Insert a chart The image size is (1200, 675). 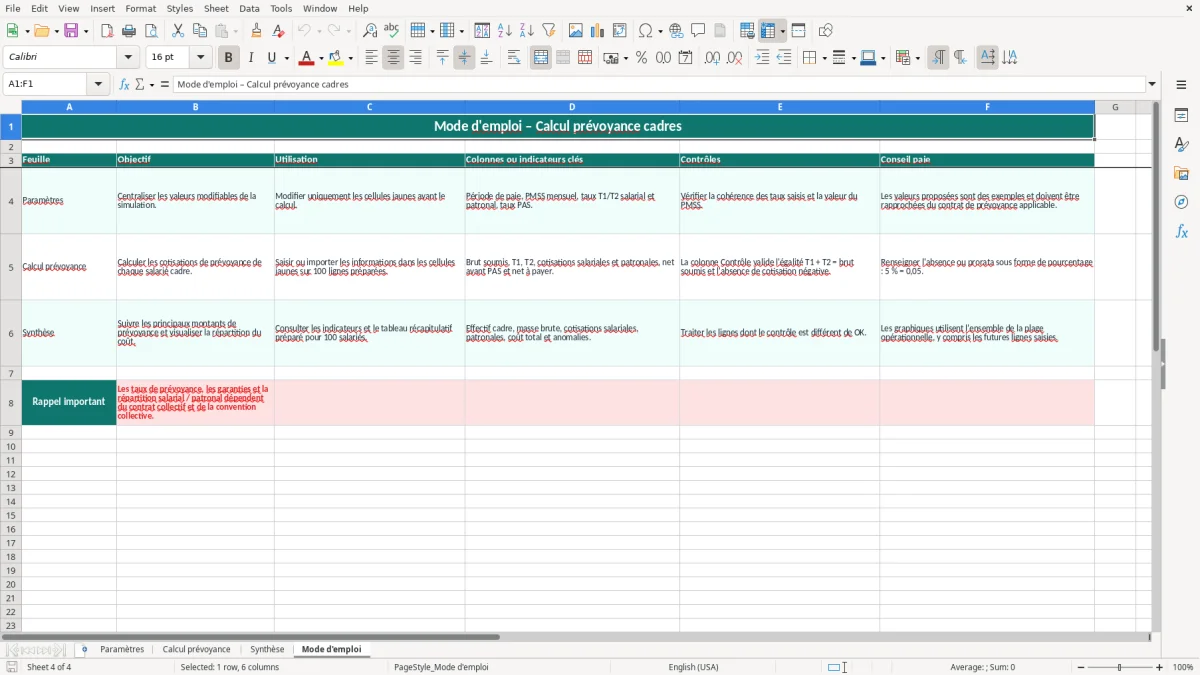pos(598,31)
